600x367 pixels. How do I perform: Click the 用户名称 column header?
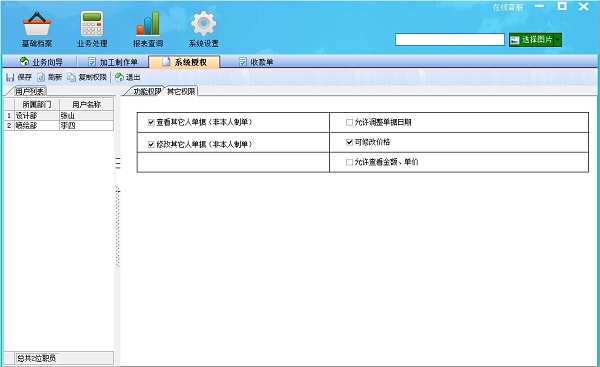tap(86, 104)
